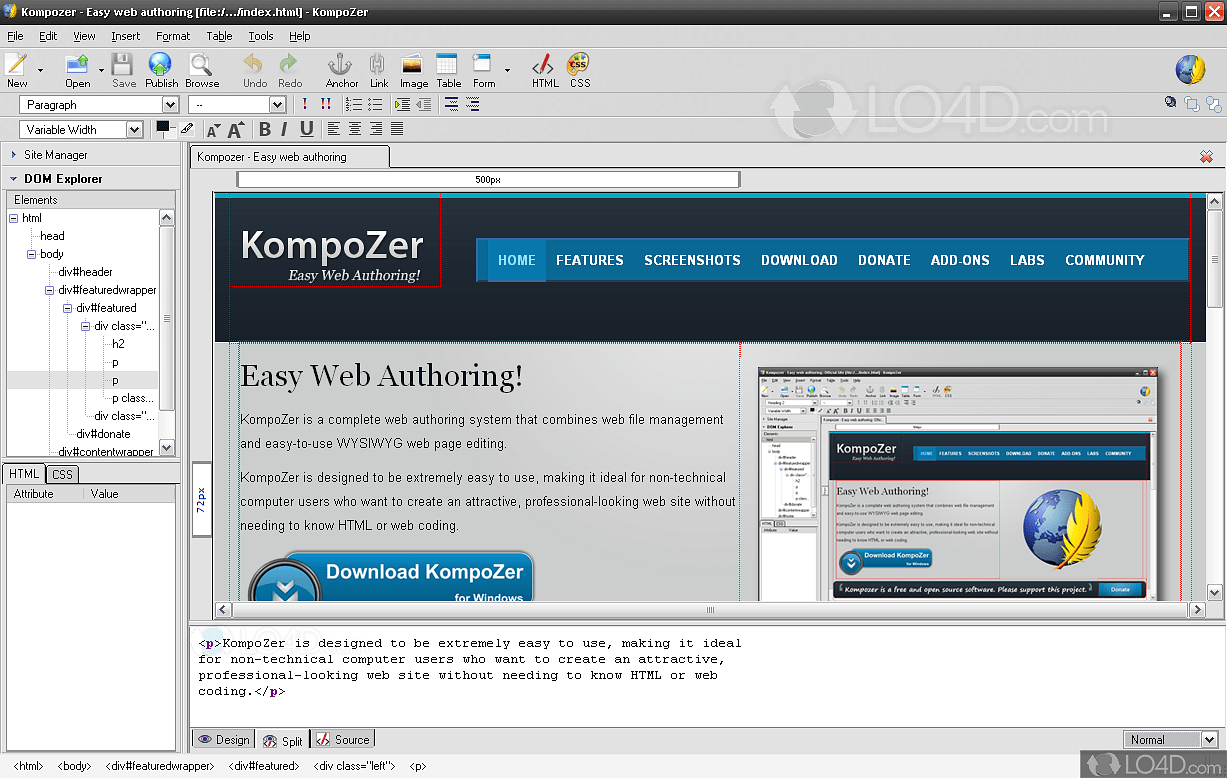Open the Format menu
Screen dimensions: 1227x778
pyautogui.click(x=173, y=36)
